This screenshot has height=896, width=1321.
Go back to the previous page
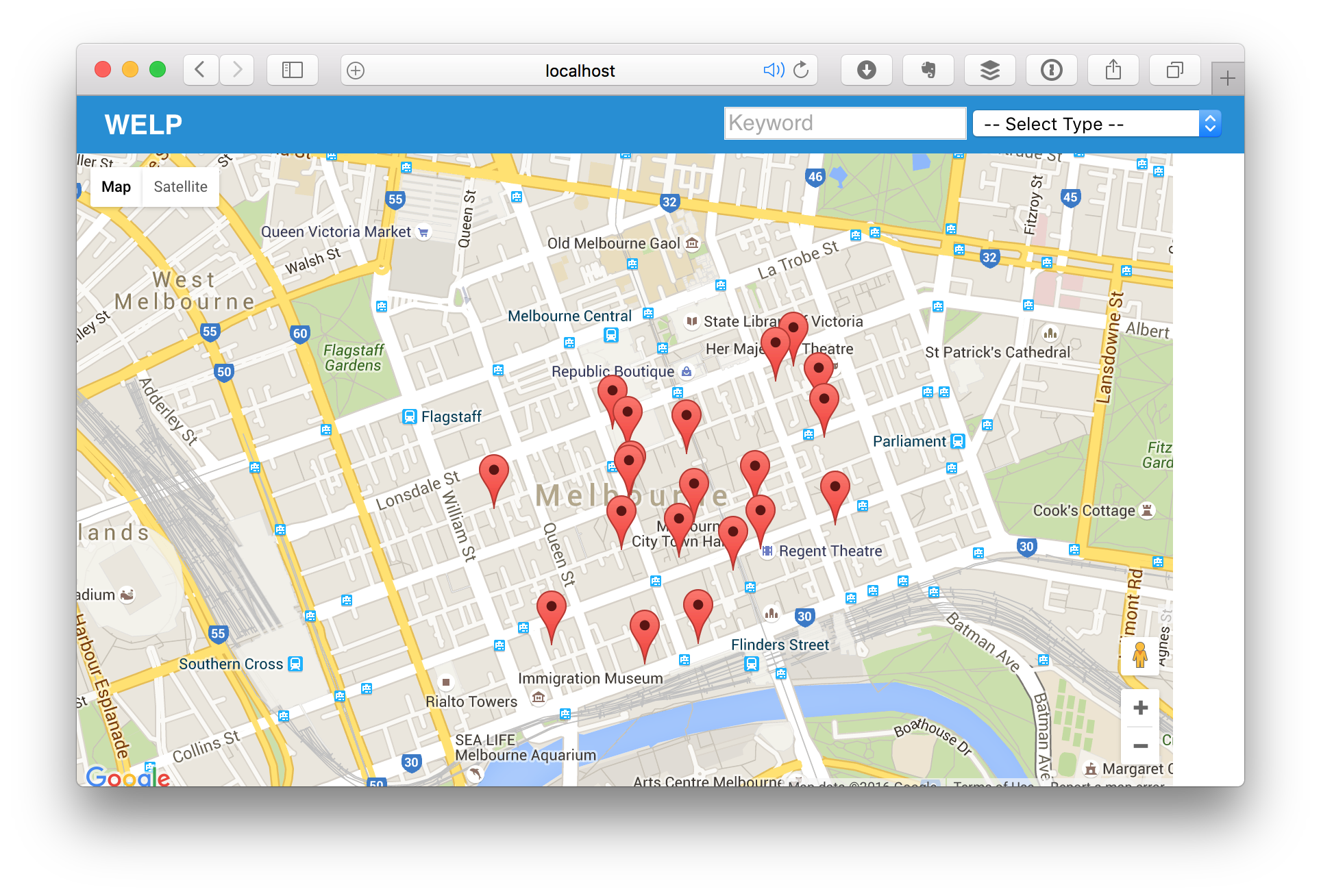click(x=200, y=70)
